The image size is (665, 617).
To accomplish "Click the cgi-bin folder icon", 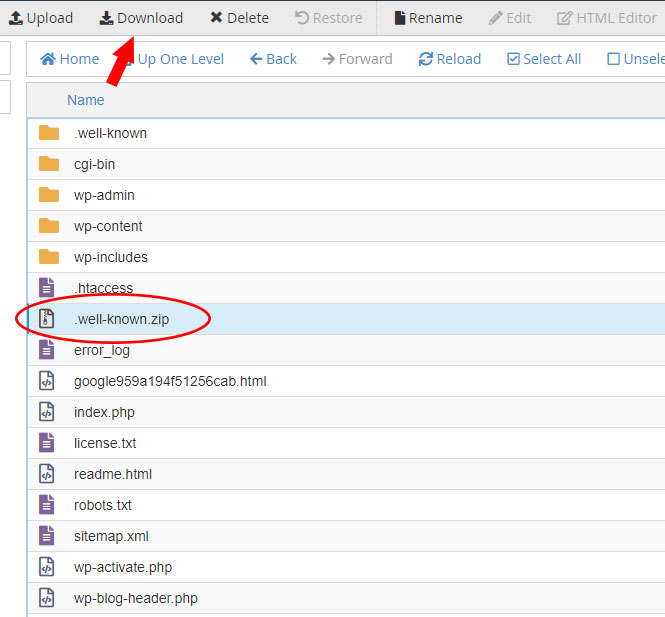I will click(48, 164).
